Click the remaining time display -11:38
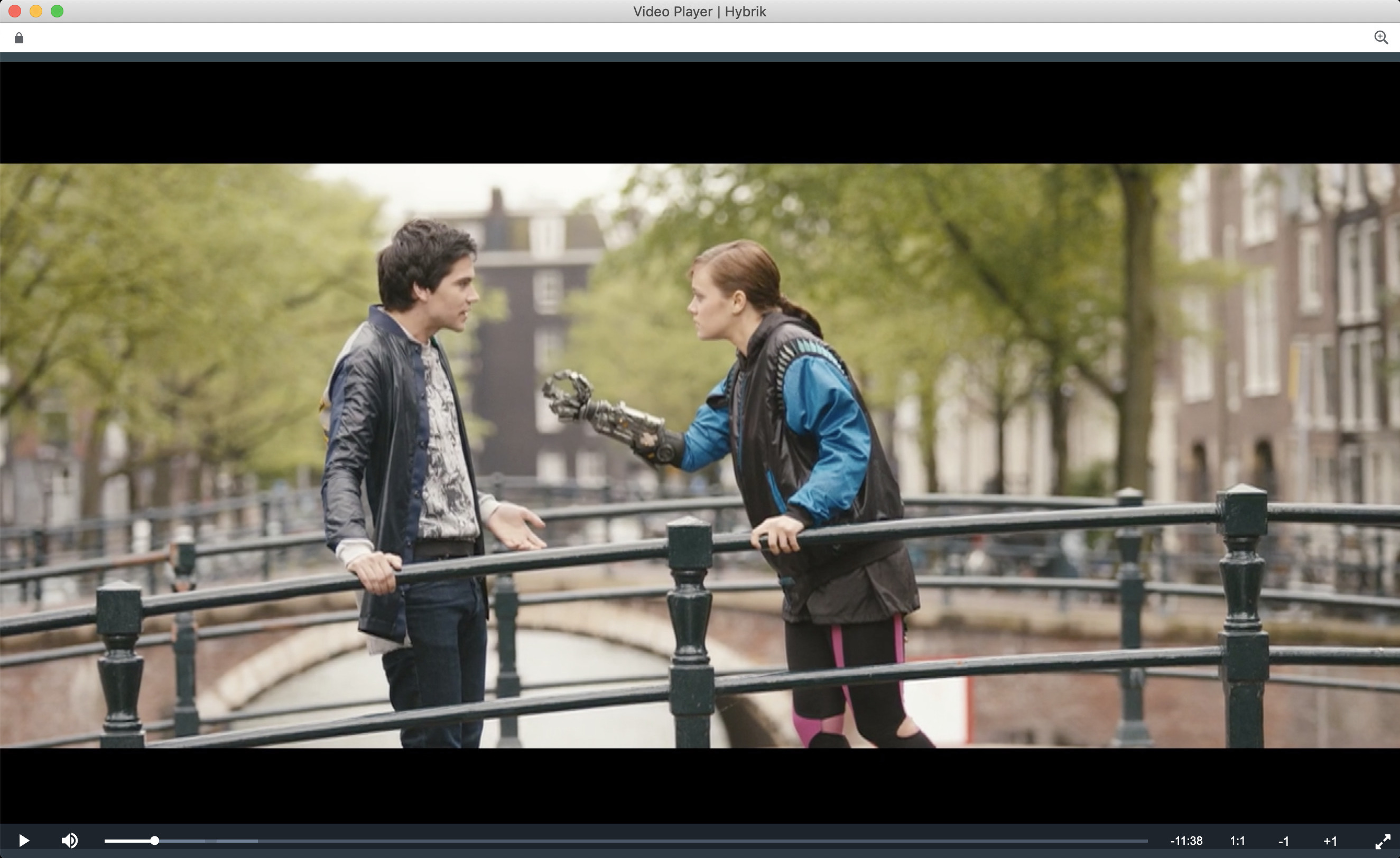Screen dimensions: 1400x858 1186,841
